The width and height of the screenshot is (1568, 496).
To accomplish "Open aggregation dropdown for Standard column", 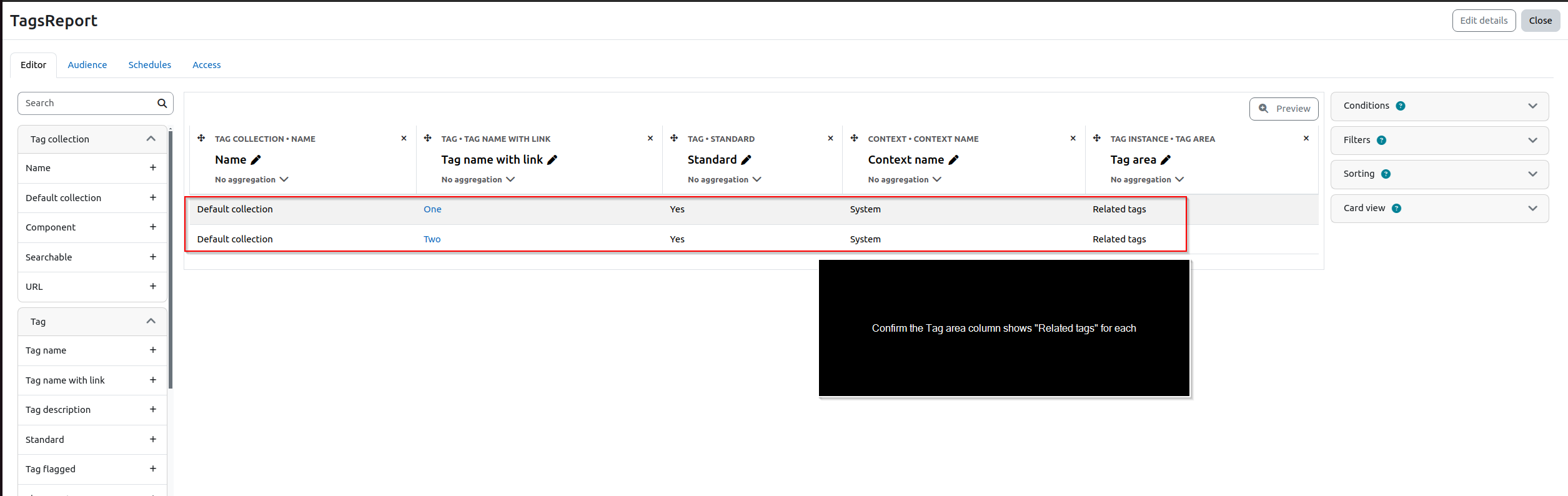I will 725,179.
